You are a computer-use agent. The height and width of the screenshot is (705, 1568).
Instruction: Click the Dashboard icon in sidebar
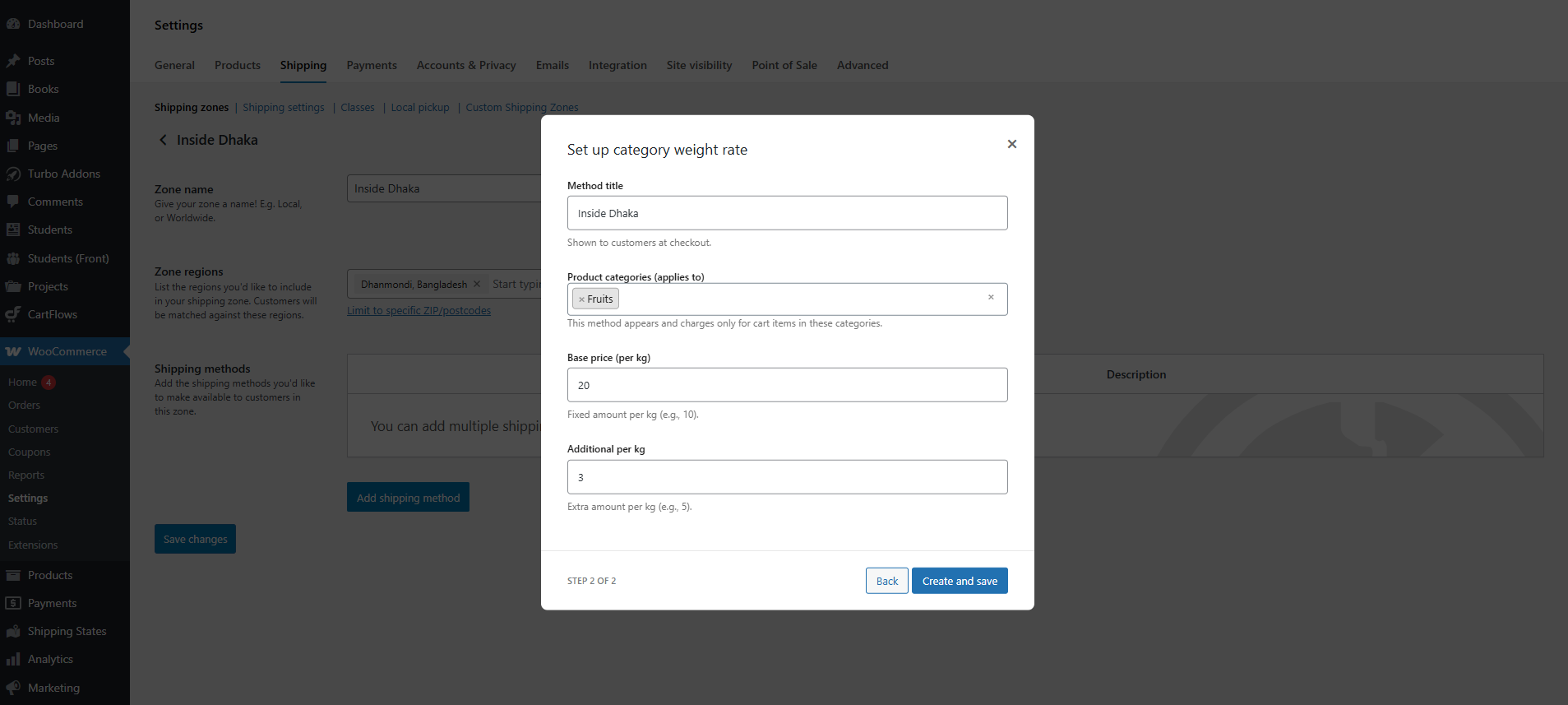13,24
